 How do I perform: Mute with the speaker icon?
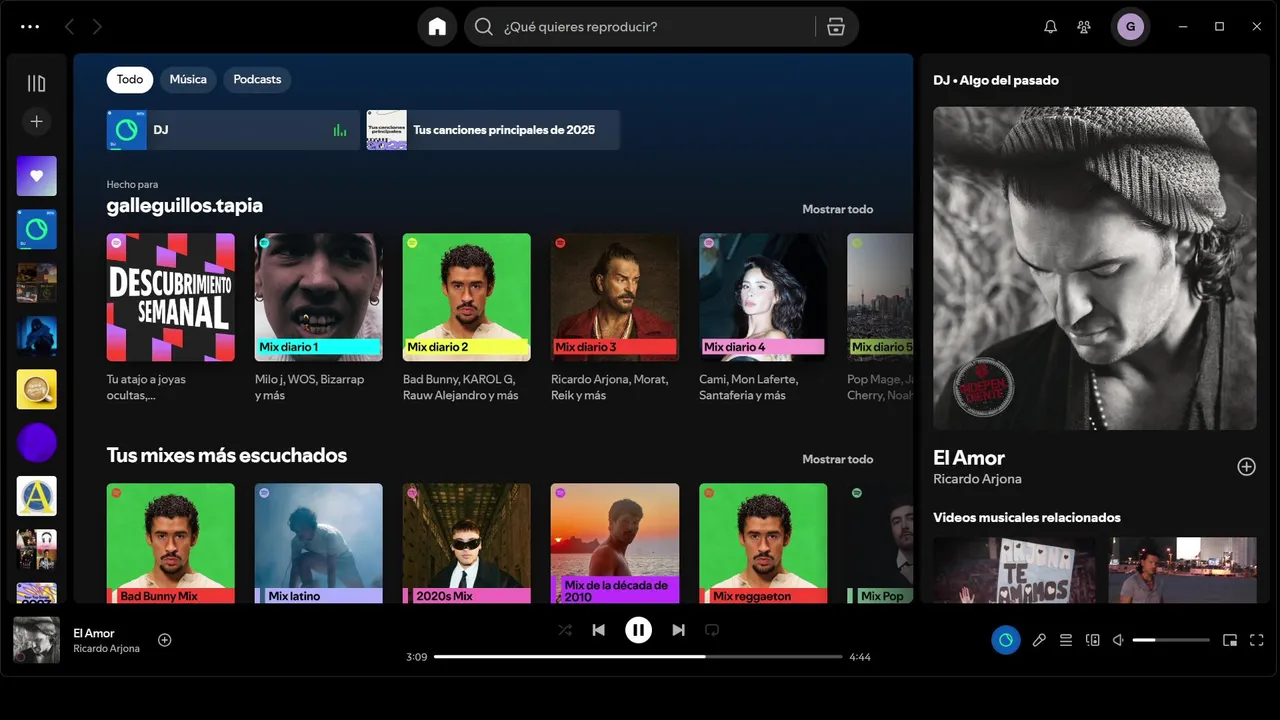(x=1119, y=640)
